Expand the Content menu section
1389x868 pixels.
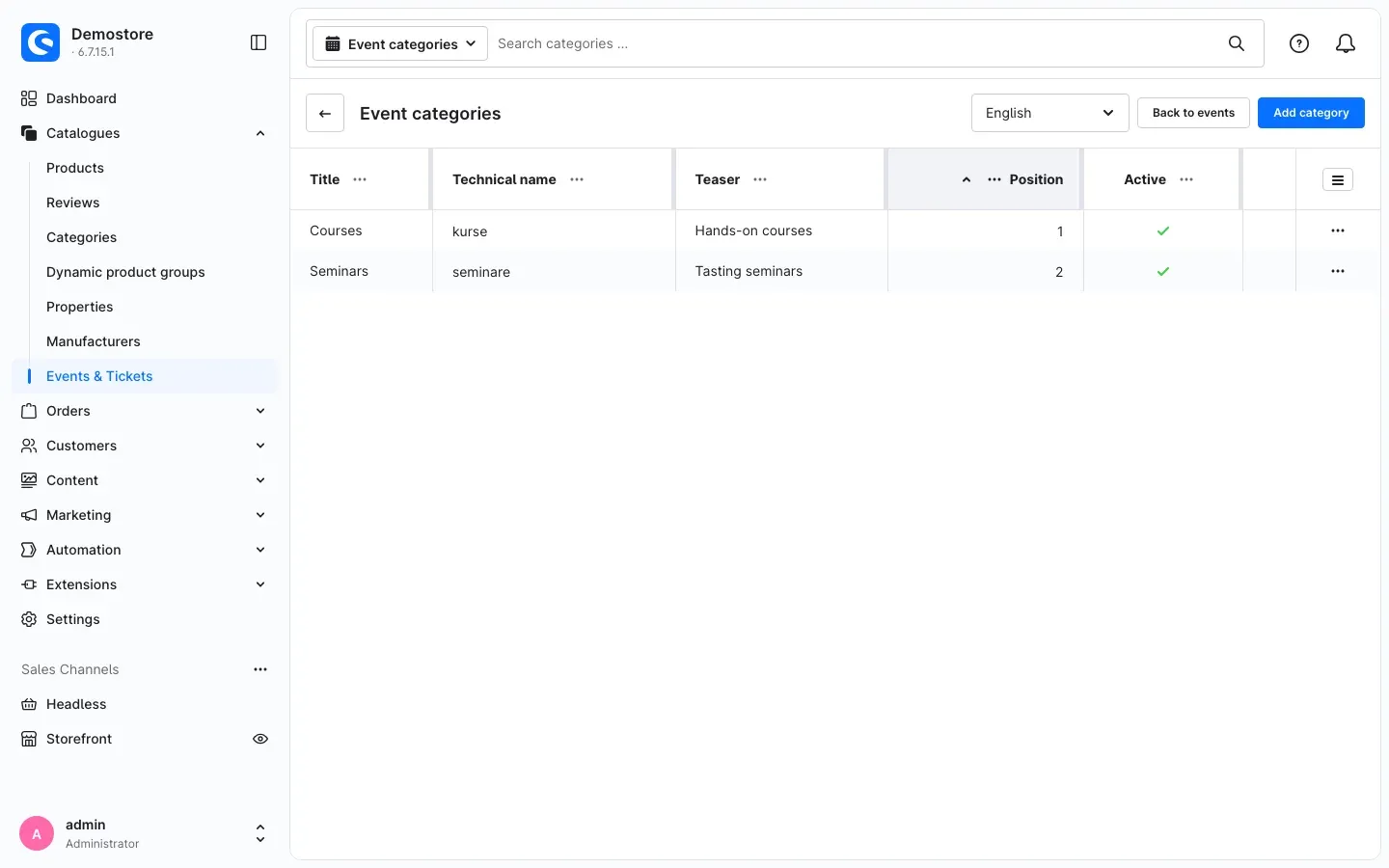[260, 480]
